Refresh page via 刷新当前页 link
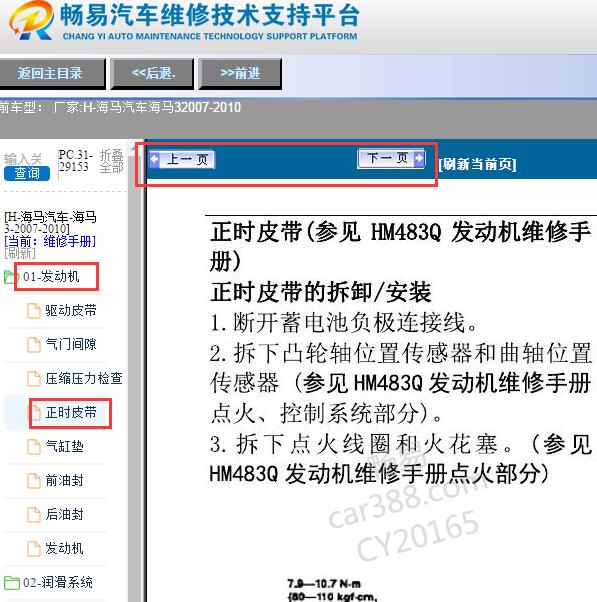597x602 pixels. tap(477, 164)
